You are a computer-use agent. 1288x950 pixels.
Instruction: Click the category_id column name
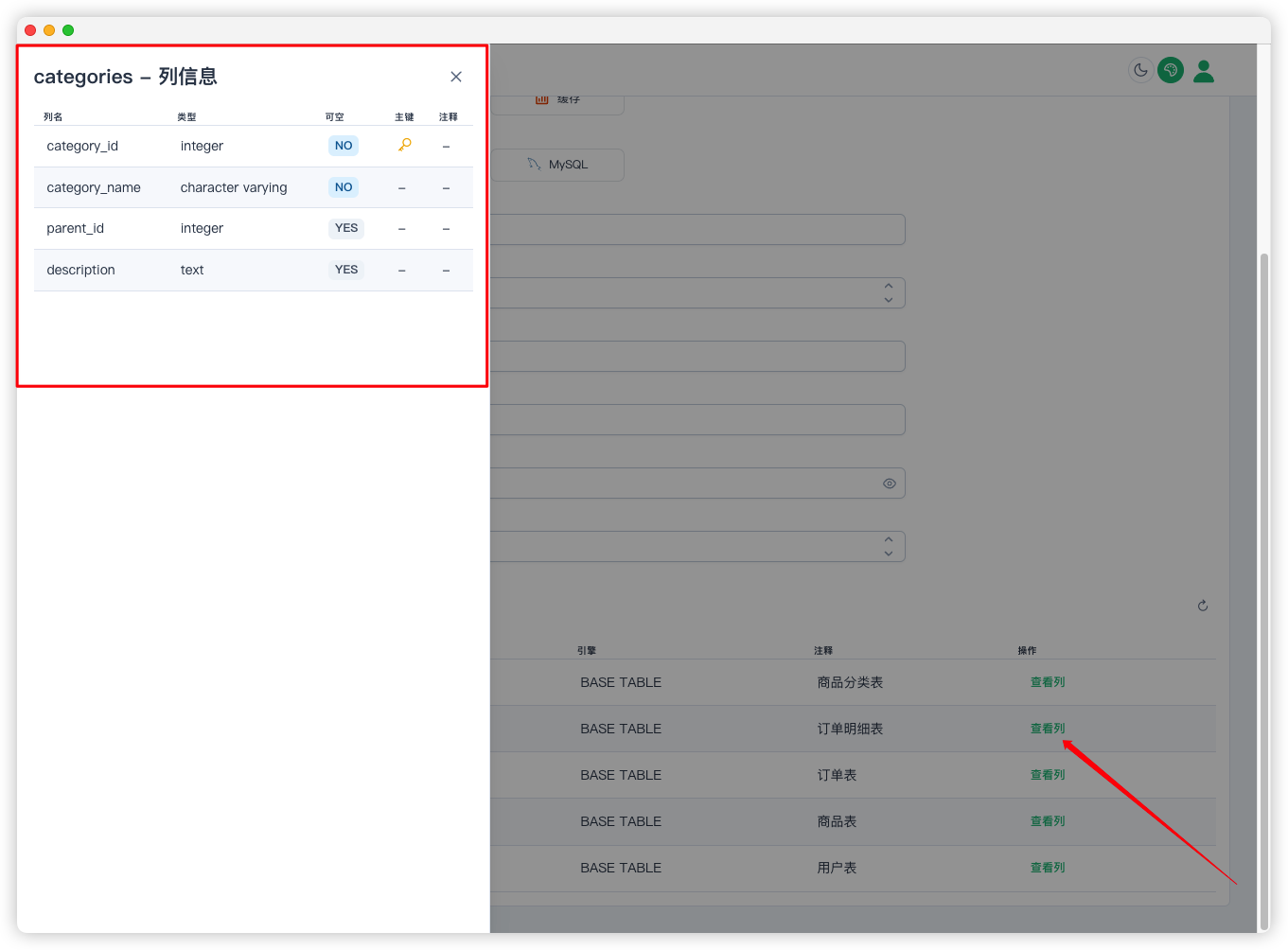(x=82, y=146)
